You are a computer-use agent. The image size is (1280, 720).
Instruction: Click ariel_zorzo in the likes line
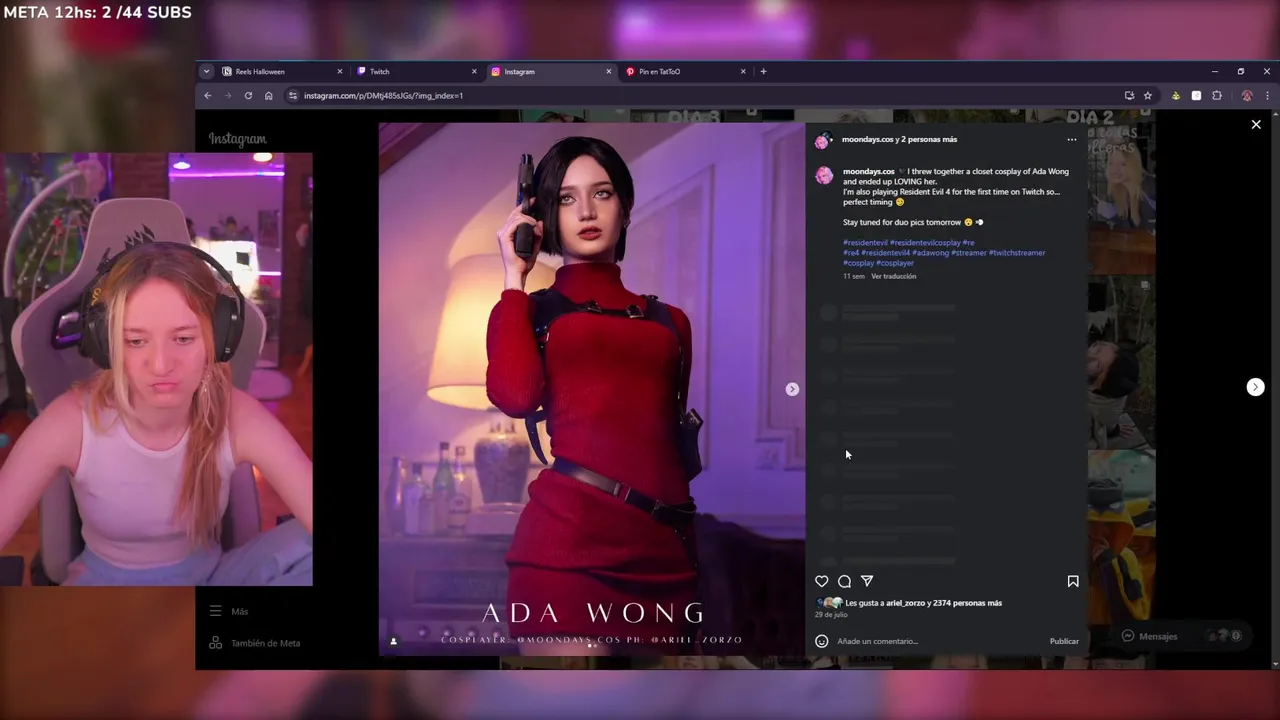[906, 603]
